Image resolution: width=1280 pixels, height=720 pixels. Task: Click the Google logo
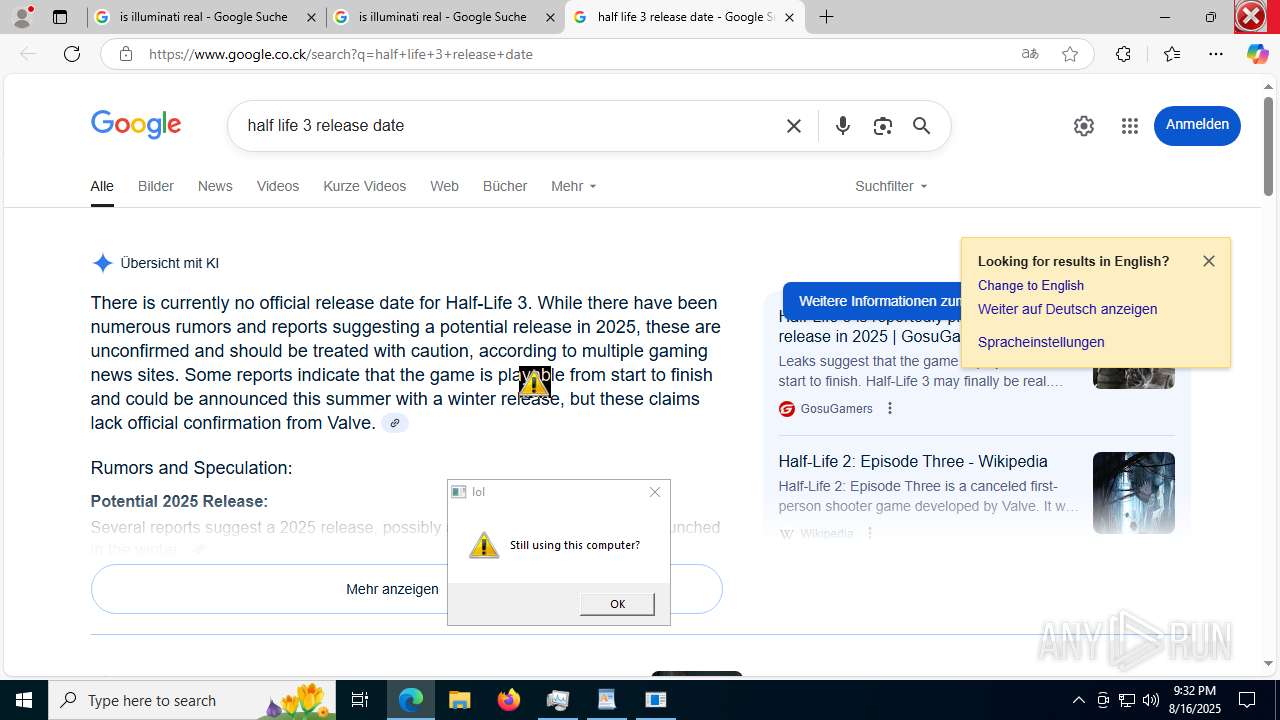136,125
